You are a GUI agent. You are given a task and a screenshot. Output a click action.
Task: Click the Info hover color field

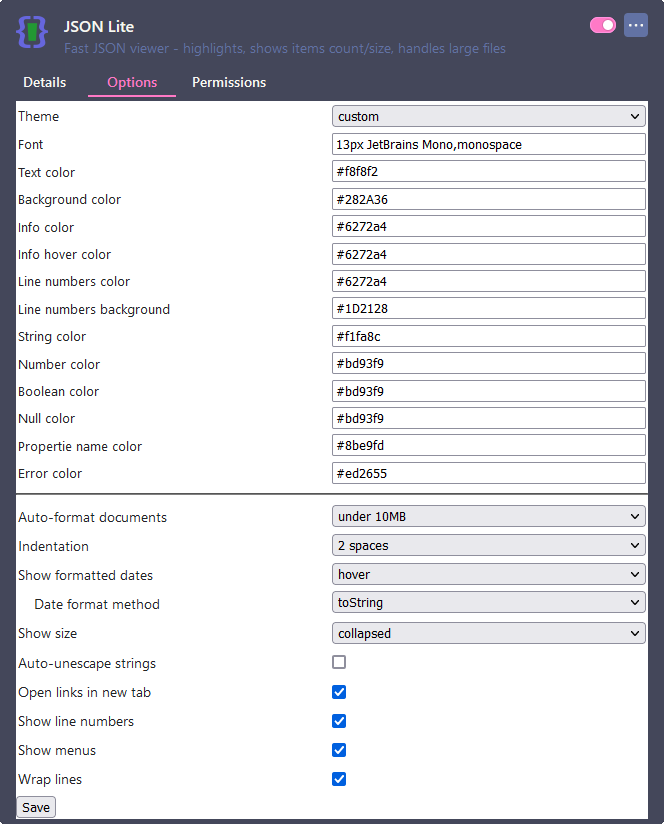(x=489, y=254)
